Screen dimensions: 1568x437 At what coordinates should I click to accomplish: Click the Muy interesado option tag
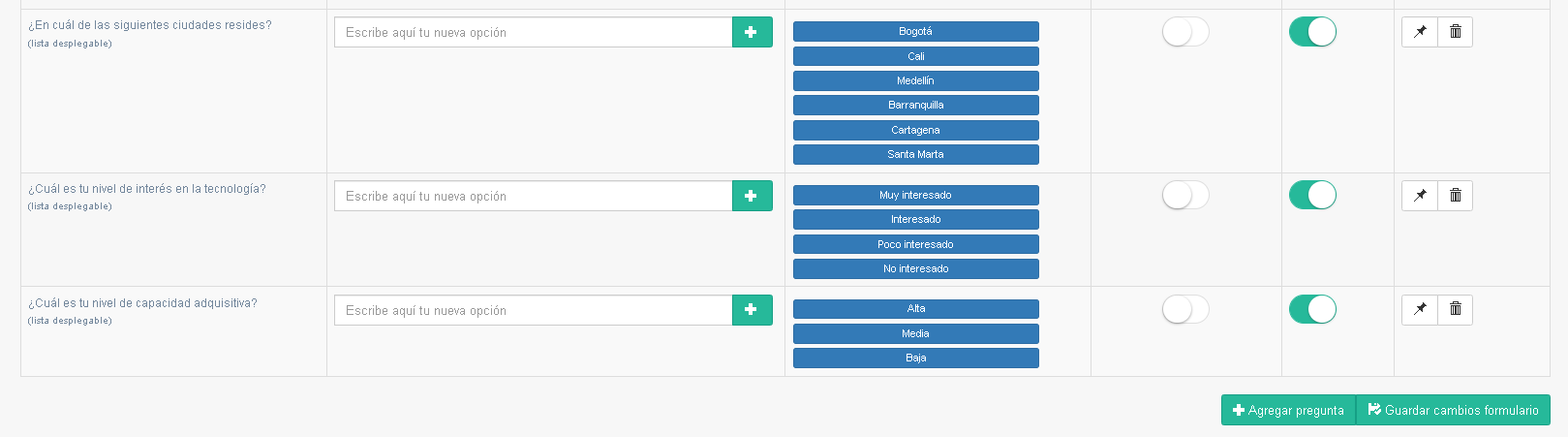pyautogui.click(x=916, y=196)
